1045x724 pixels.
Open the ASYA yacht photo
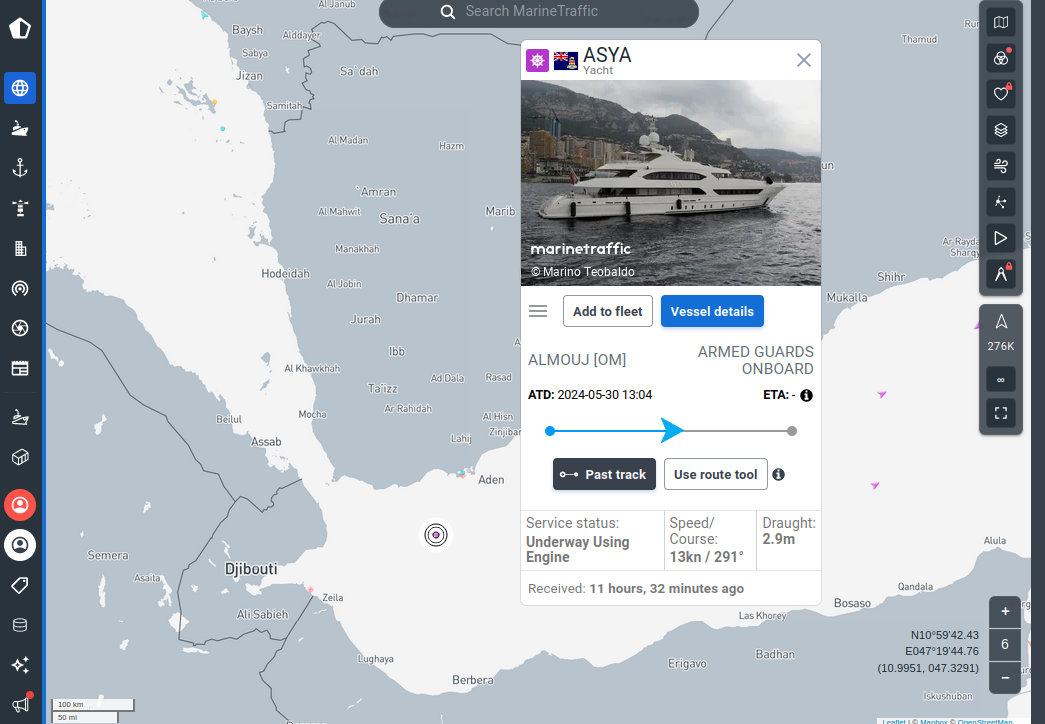(x=670, y=183)
